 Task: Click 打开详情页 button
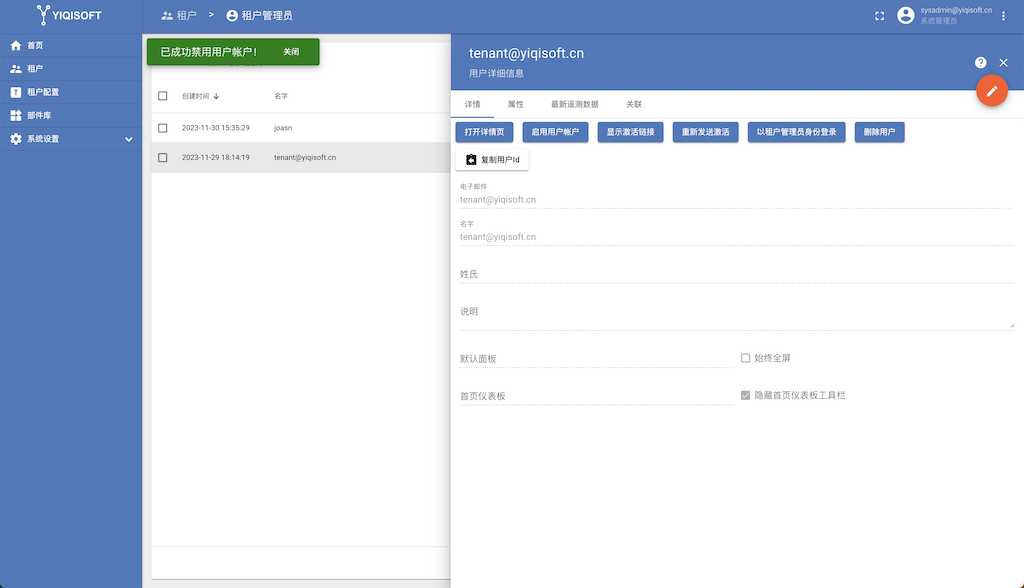[484, 132]
